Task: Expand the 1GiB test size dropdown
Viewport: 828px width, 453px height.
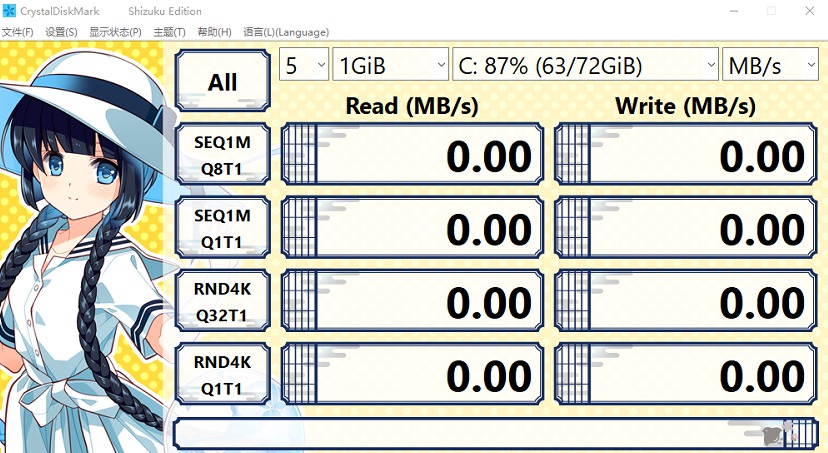Action: point(390,64)
